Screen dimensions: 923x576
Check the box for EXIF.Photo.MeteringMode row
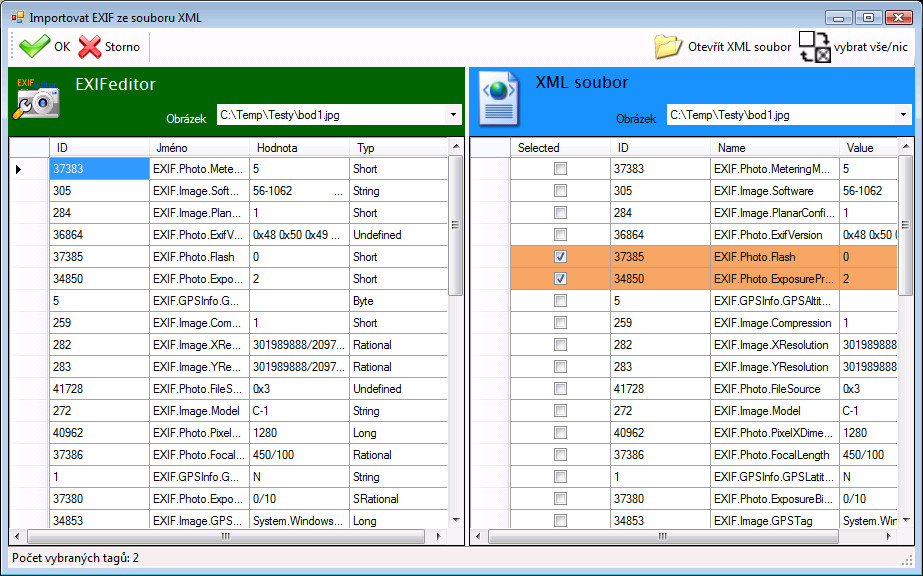[560, 169]
